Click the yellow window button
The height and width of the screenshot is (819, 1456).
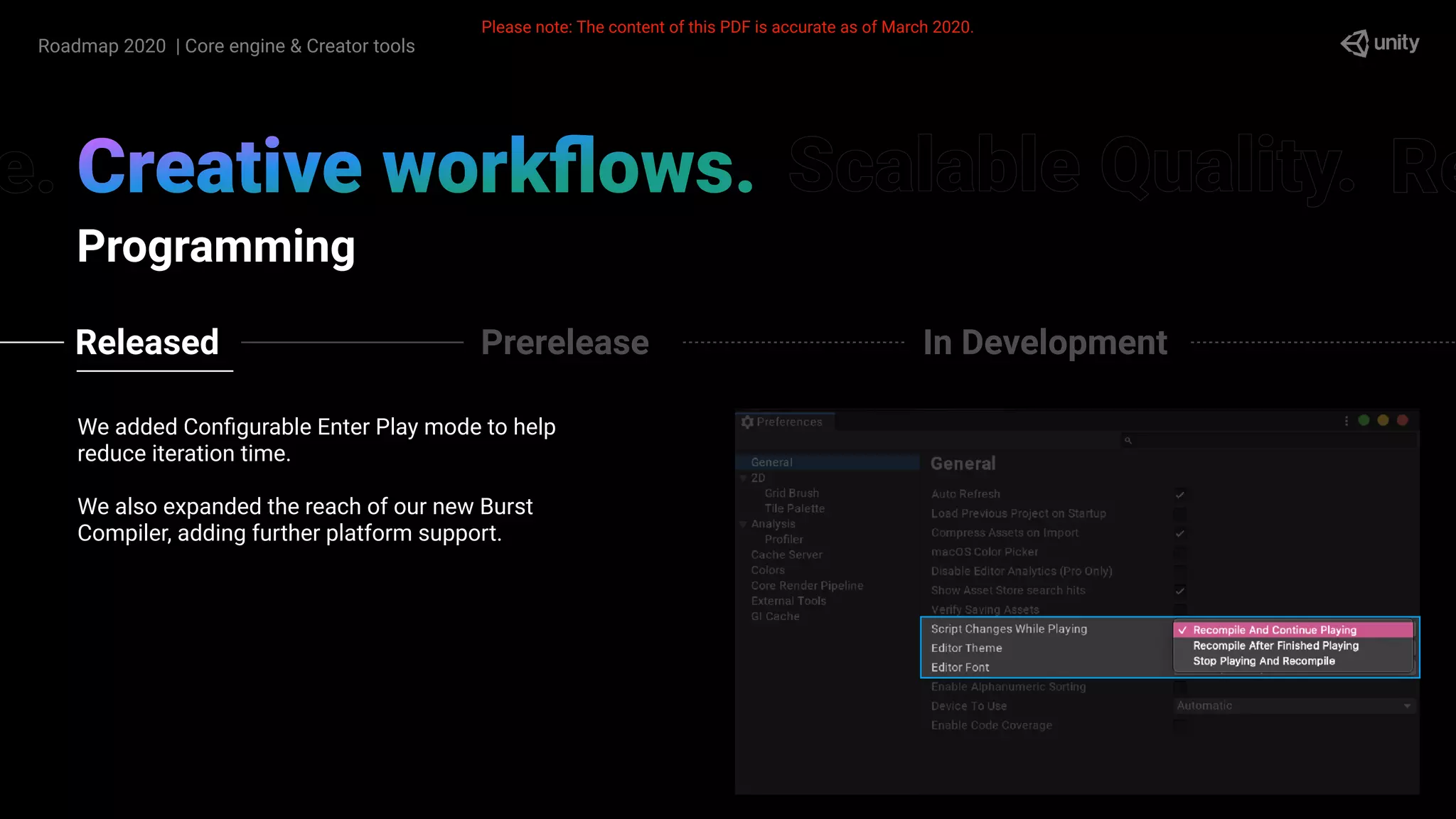[1383, 421]
